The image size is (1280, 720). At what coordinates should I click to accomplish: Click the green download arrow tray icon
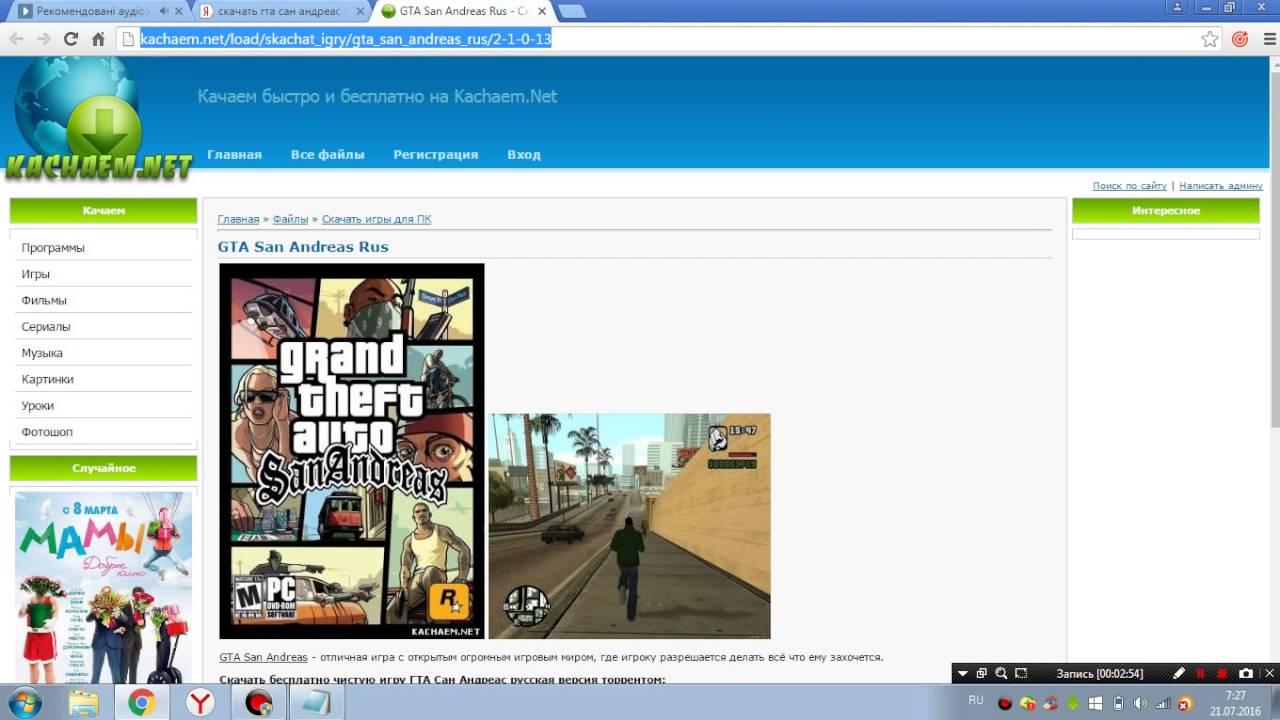pyautogui.click(x=1073, y=704)
